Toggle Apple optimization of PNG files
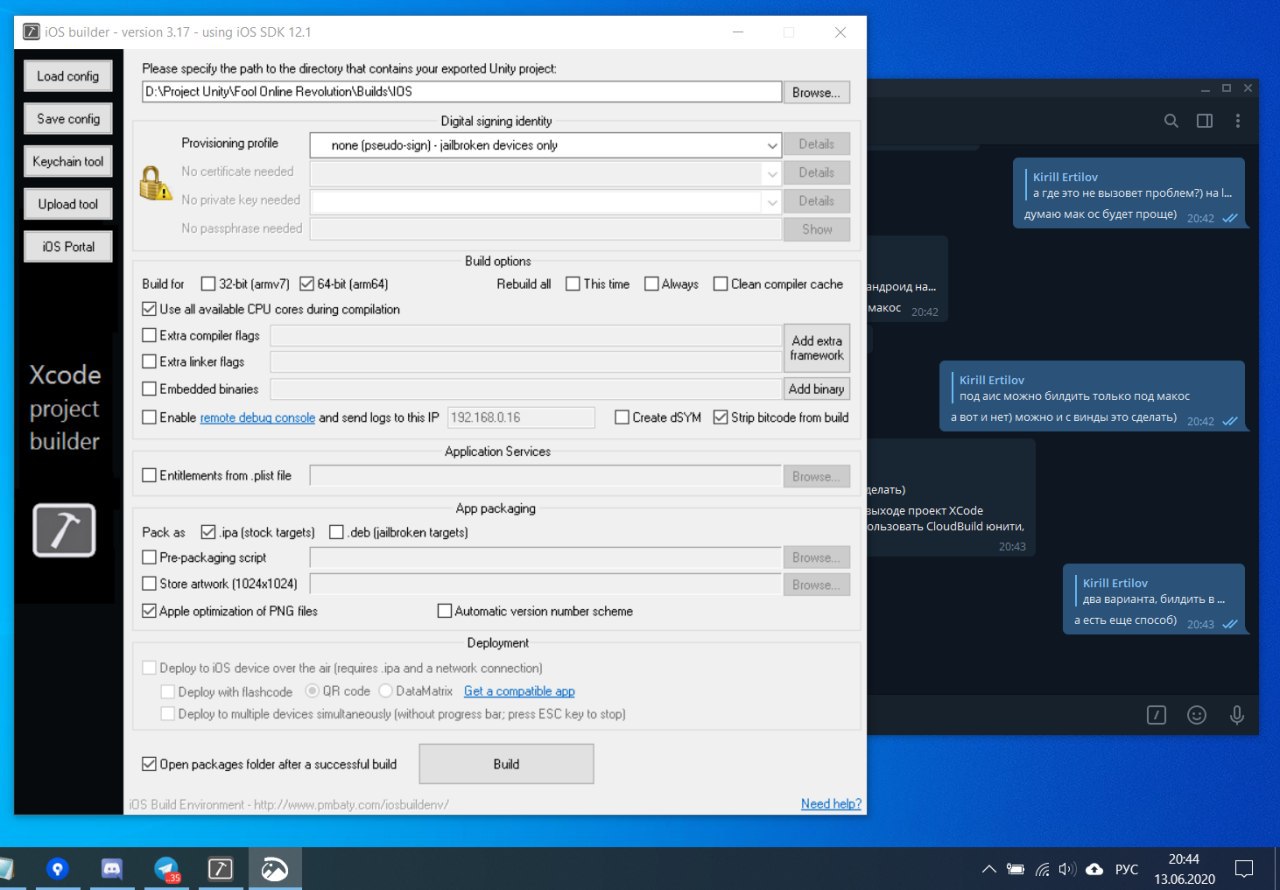Screen dimensions: 1280x890 [149, 611]
